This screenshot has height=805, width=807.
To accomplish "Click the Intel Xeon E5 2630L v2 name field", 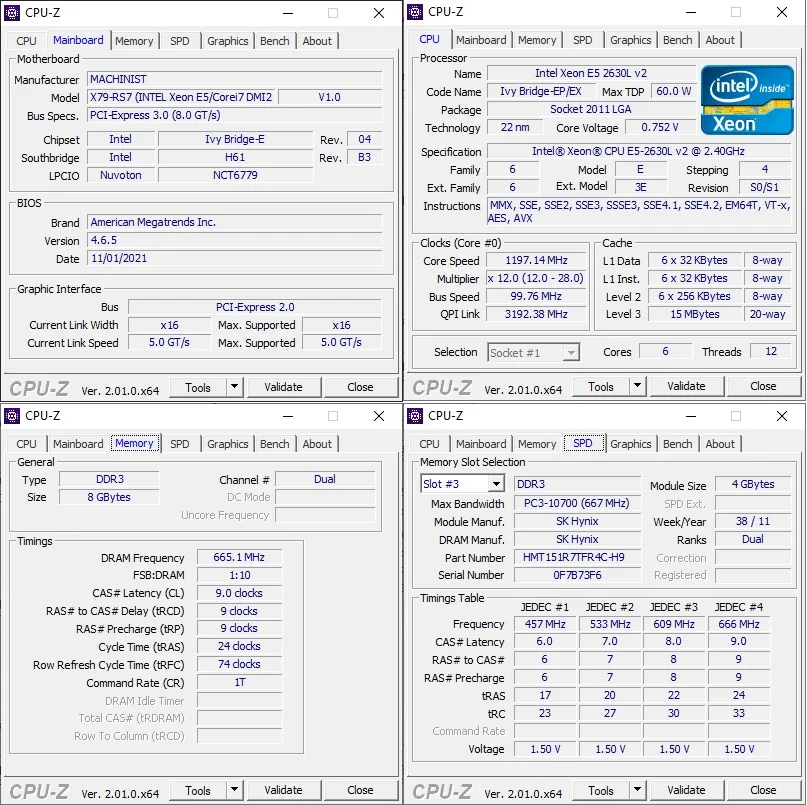I will 591,73.
